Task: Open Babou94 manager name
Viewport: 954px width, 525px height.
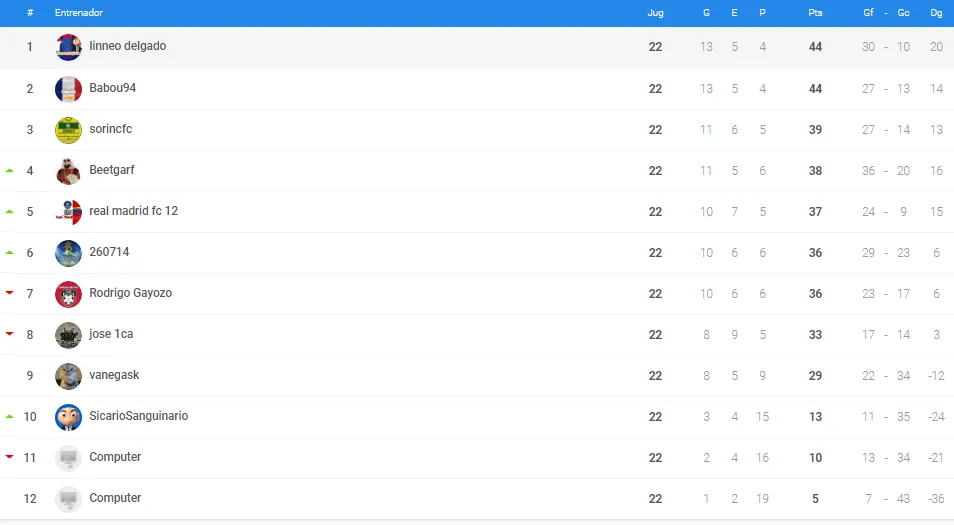Action: click(113, 88)
